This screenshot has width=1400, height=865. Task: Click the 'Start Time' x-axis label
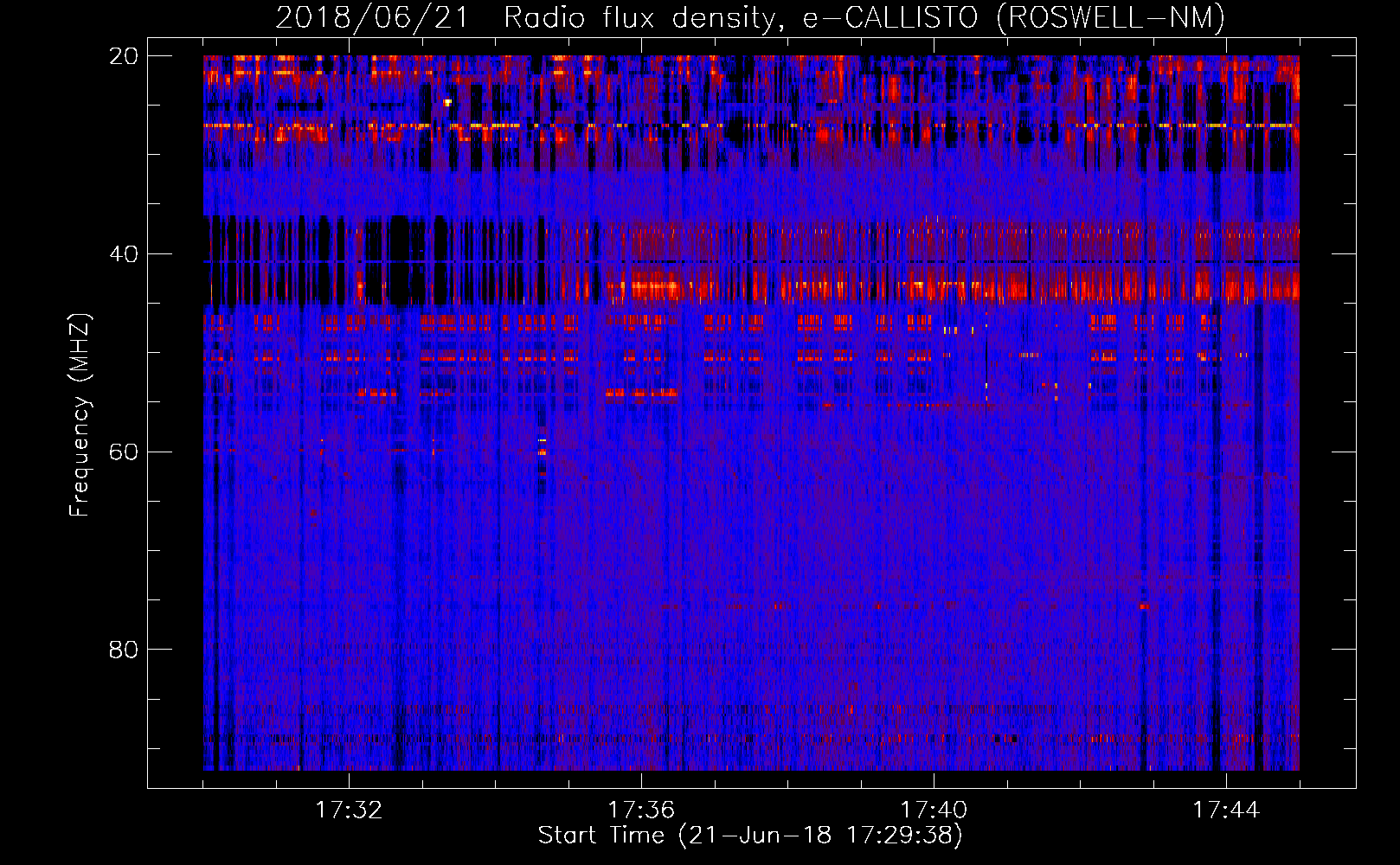click(x=750, y=836)
